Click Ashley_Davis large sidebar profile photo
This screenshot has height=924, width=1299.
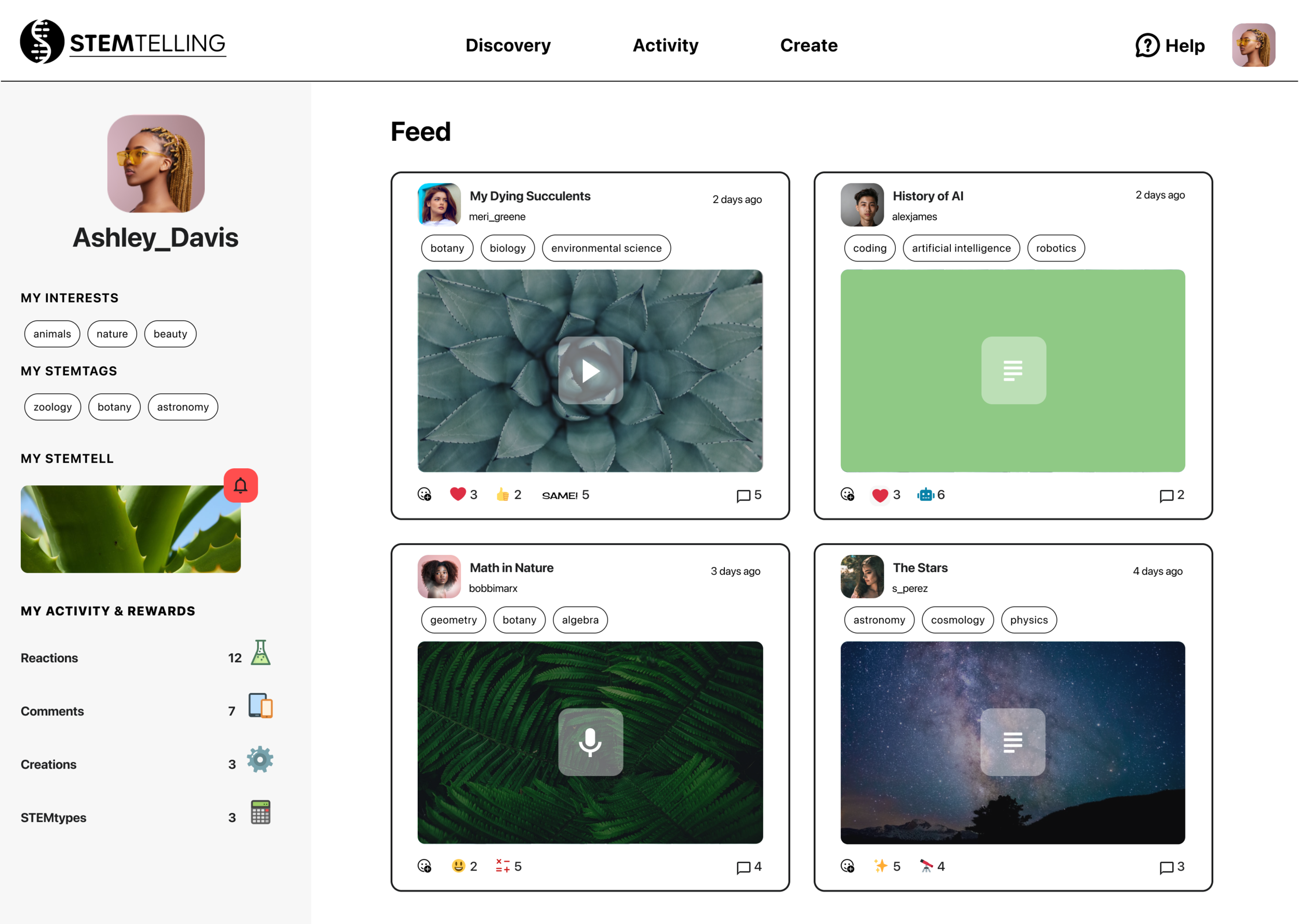pos(156,164)
